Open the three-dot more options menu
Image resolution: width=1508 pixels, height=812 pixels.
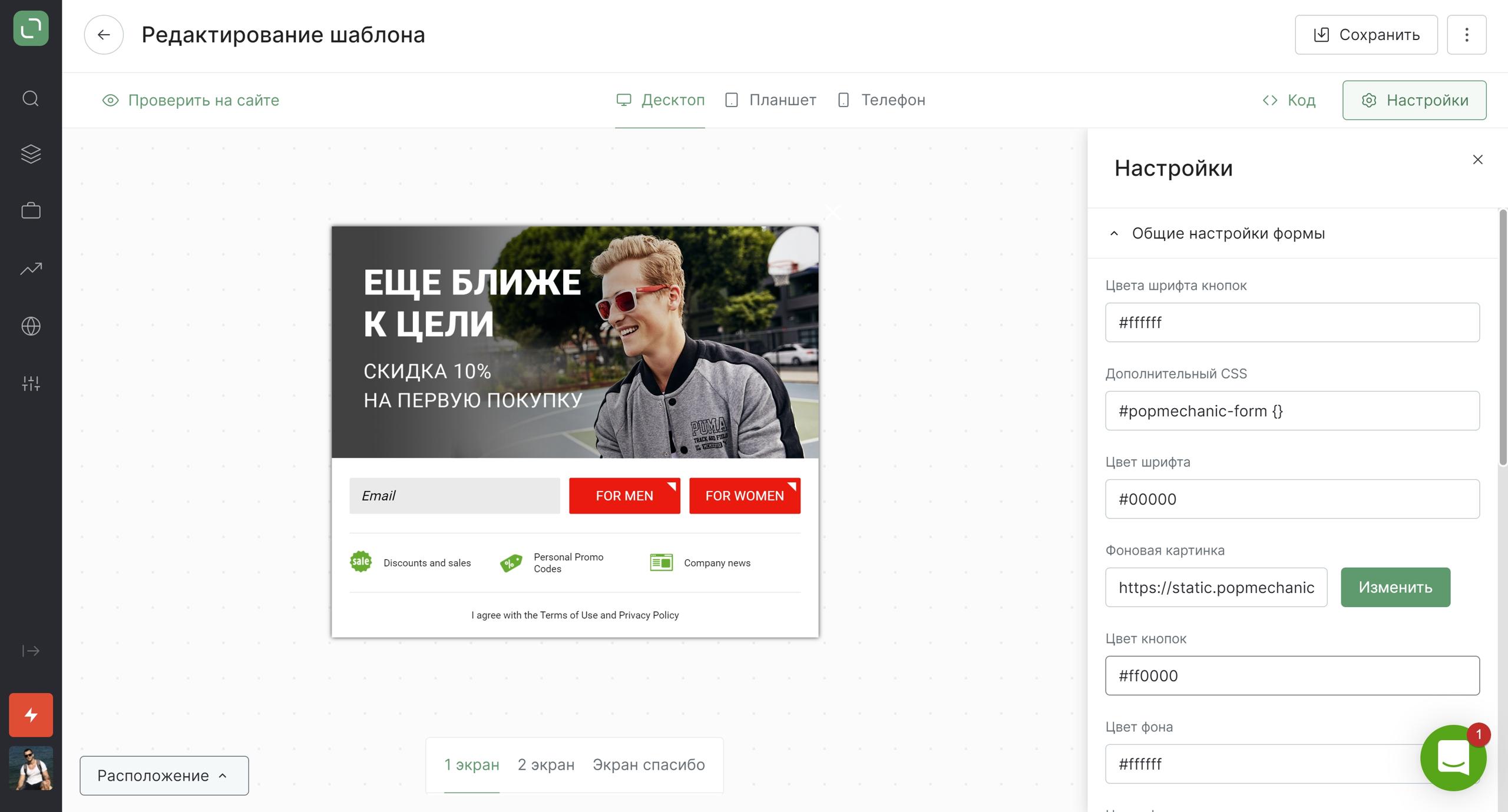pyautogui.click(x=1466, y=35)
